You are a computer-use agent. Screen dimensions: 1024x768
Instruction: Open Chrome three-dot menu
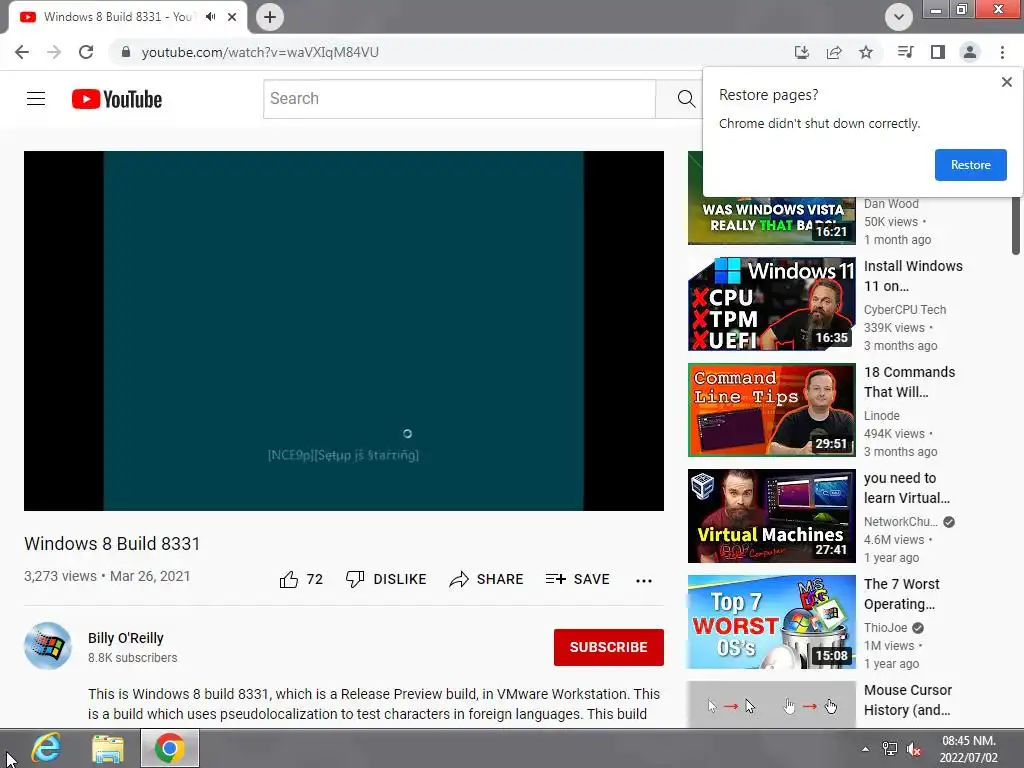click(x=1002, y=52)
